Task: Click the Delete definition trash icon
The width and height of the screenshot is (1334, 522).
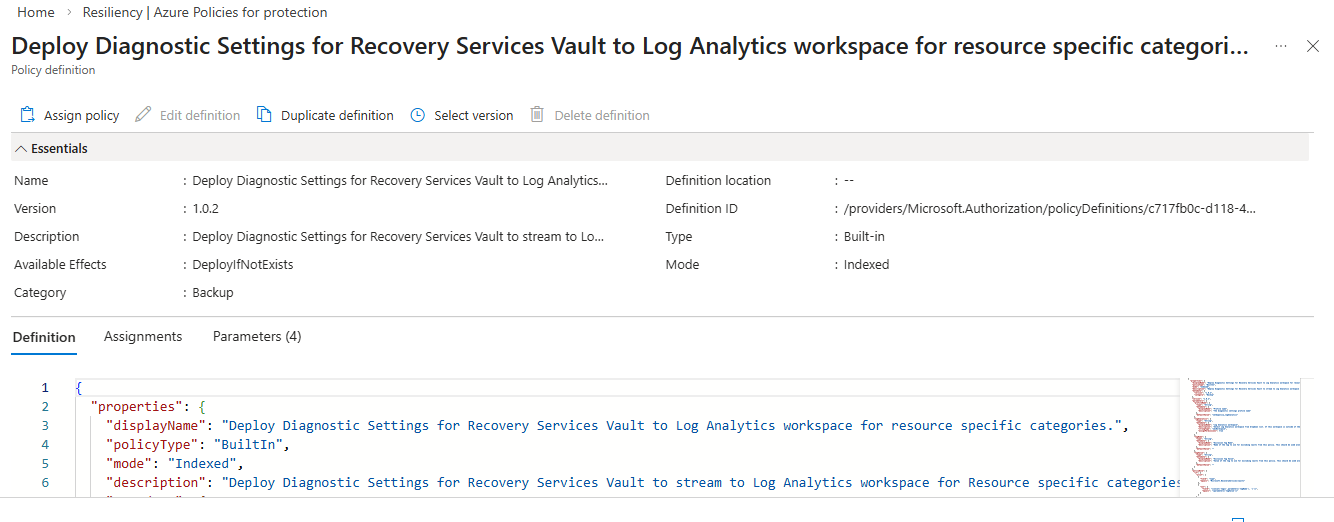Action: click(537, 115)
